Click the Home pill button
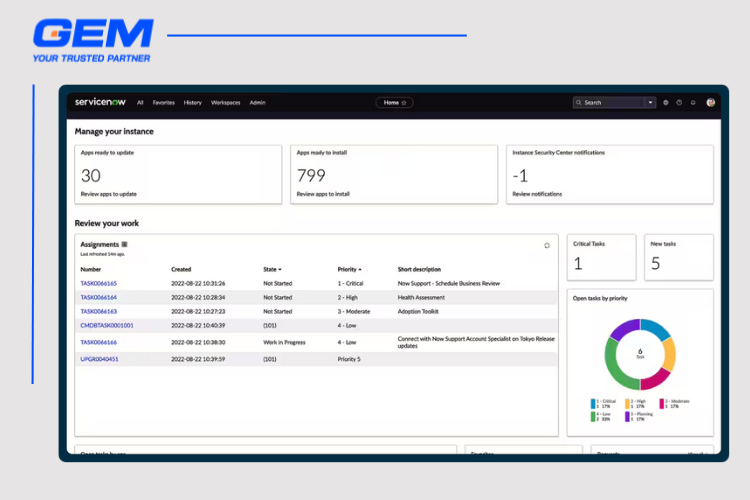Screen dimensions: 750x500 click(x=395, y=102)
